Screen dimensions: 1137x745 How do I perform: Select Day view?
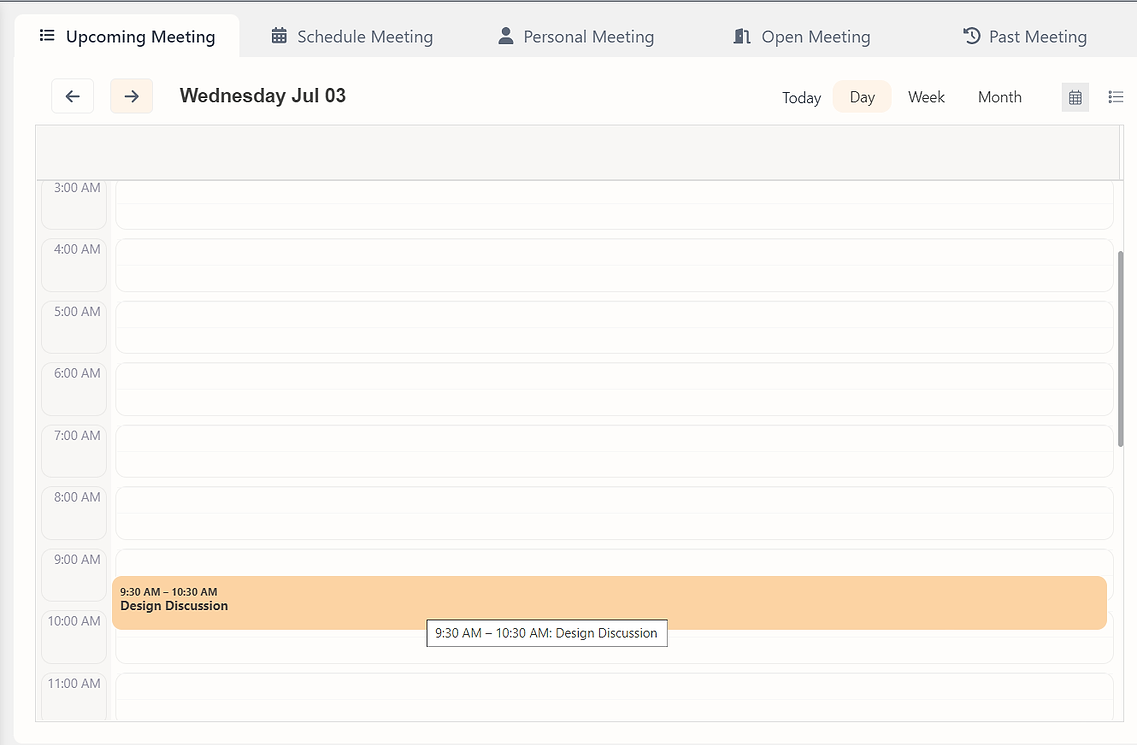862,96
